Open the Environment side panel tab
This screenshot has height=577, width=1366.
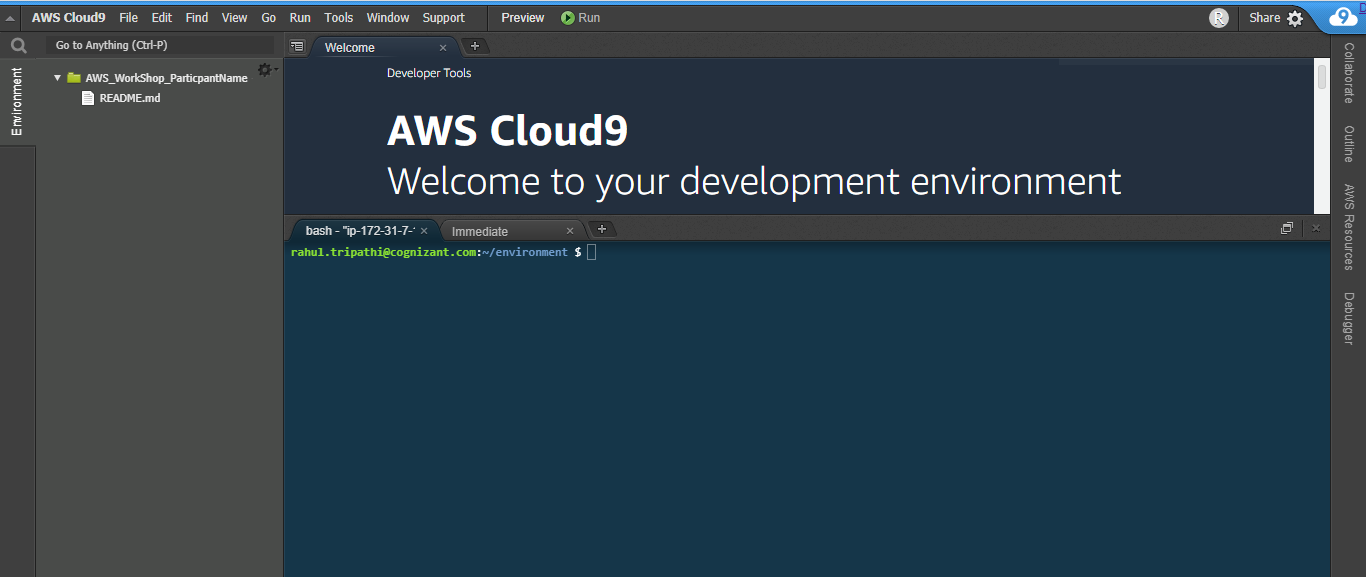tap(17, 102)
